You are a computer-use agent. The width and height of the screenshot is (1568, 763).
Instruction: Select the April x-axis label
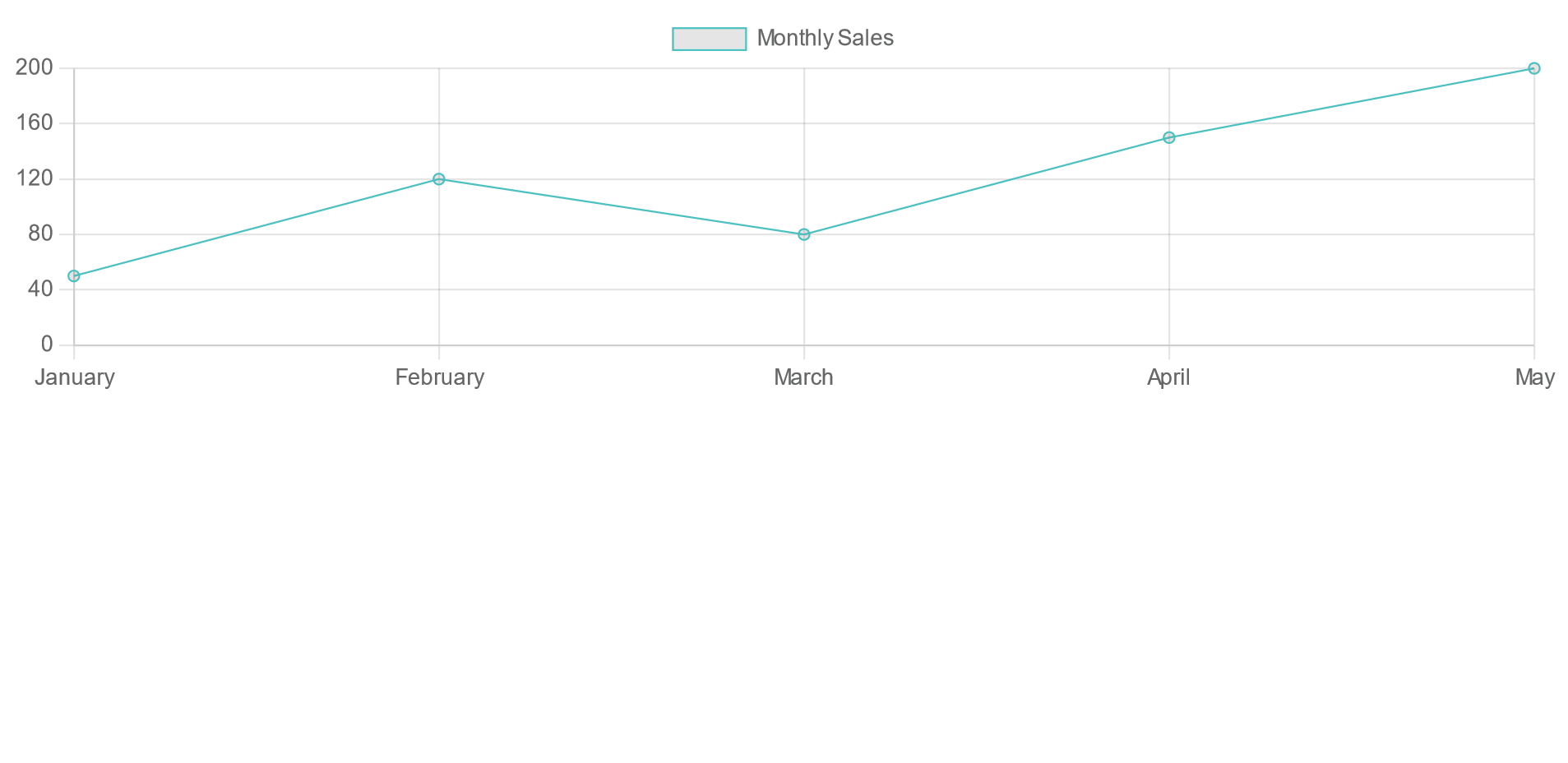coord(1169,377)
